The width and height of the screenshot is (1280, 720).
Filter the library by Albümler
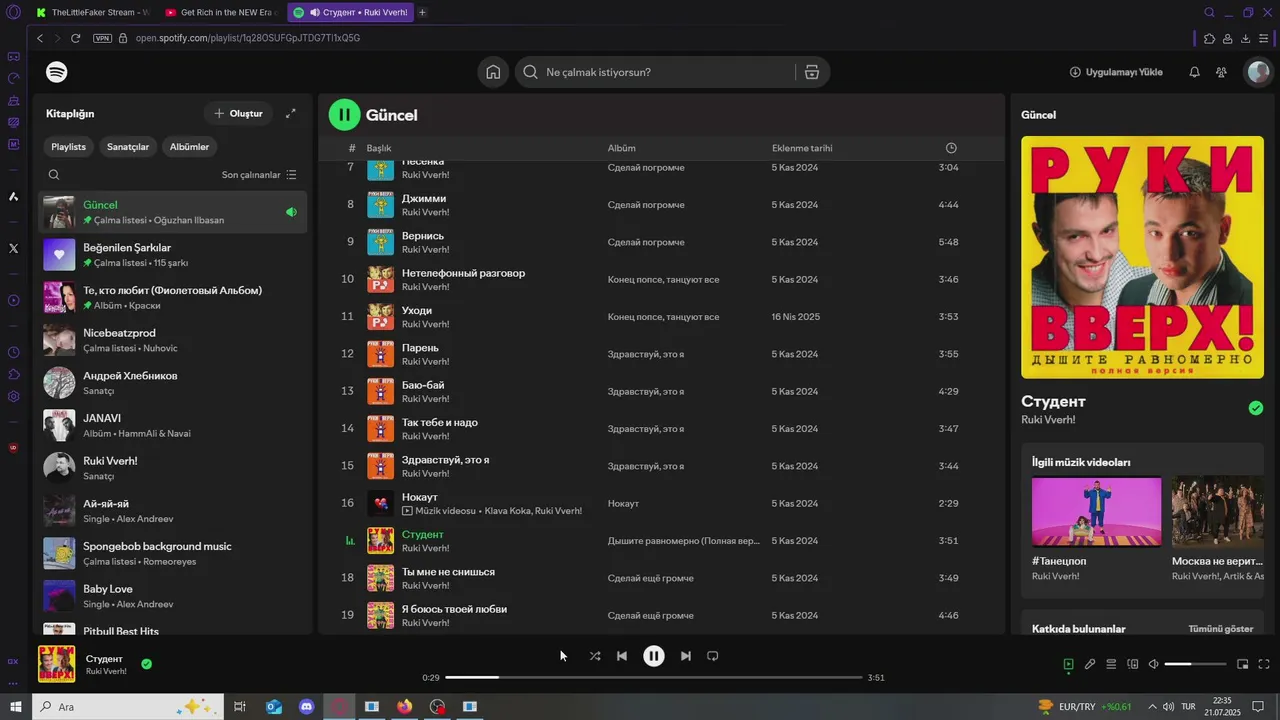click(189, 147)
